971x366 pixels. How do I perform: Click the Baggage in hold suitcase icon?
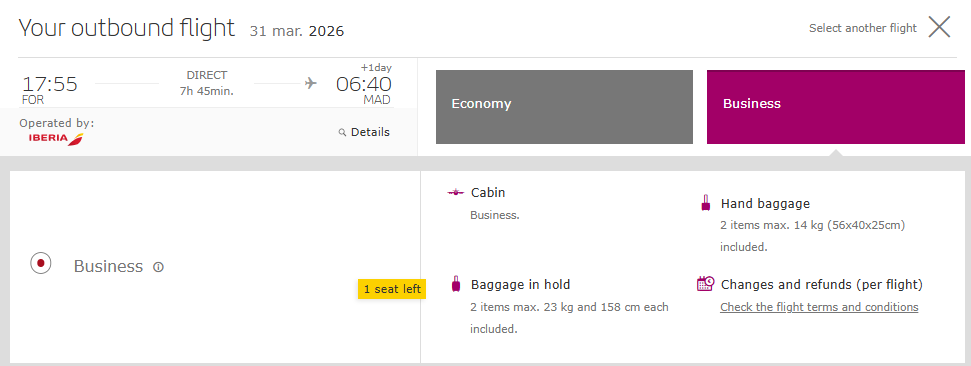(x=456, y=284)
